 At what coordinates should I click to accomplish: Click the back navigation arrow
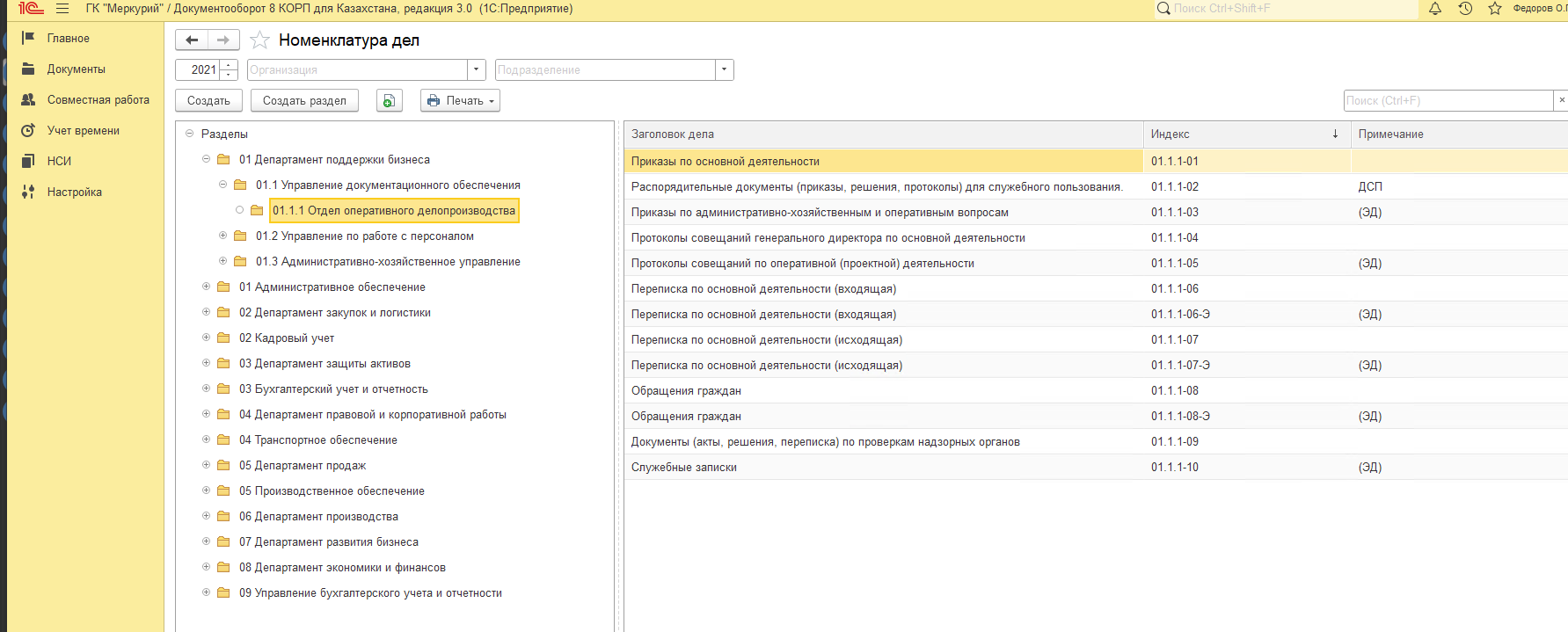pos(192,40)
